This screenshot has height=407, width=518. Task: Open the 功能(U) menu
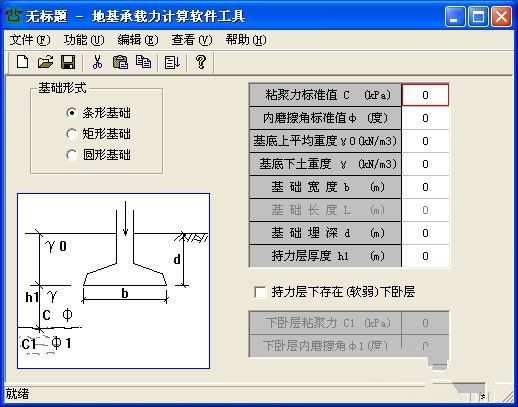click(84, 40)
